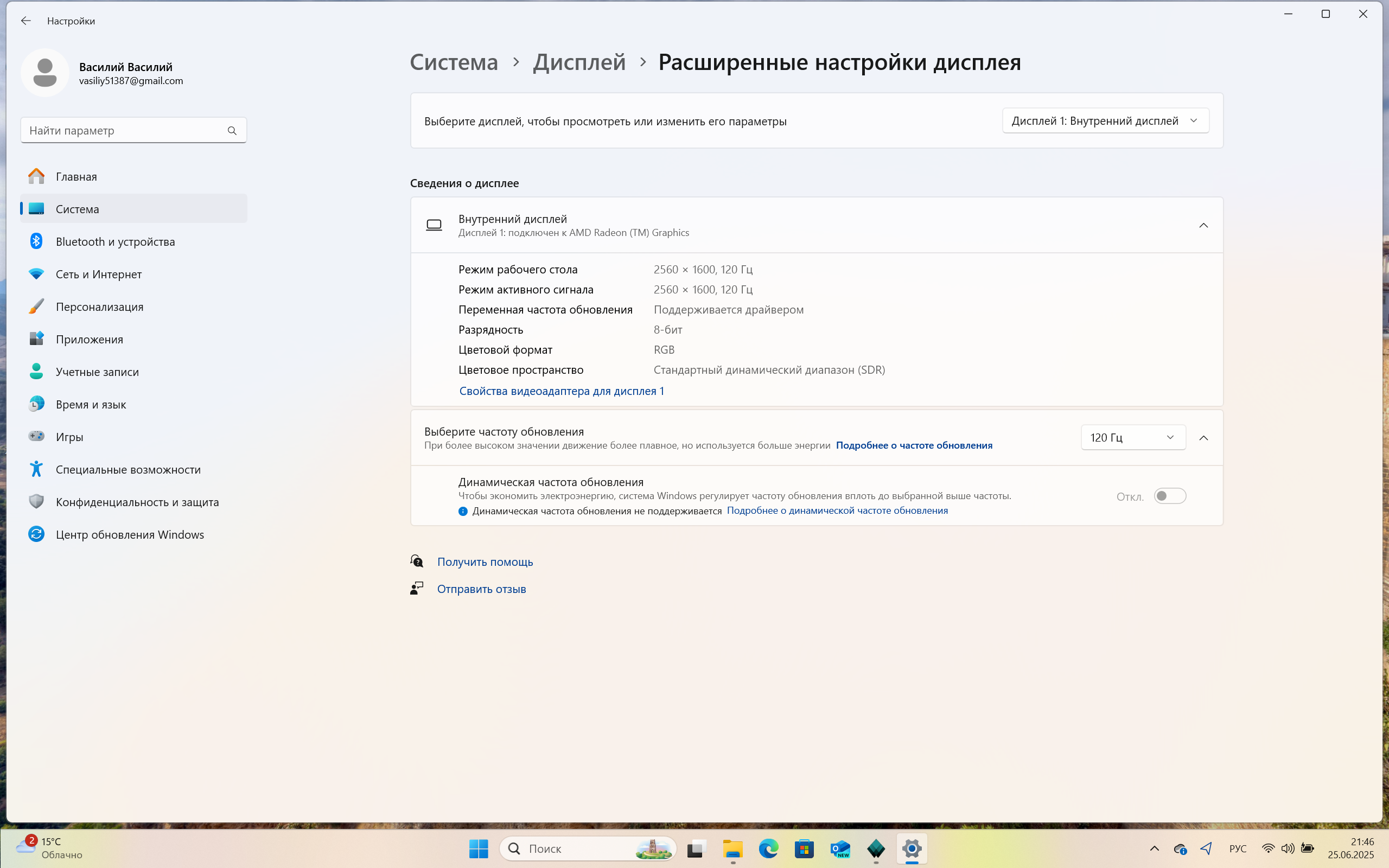The image size is (1389, 868).
Task: Click the taskbar Поиск box
Action: pyautogui.click(x=588, y=848)
